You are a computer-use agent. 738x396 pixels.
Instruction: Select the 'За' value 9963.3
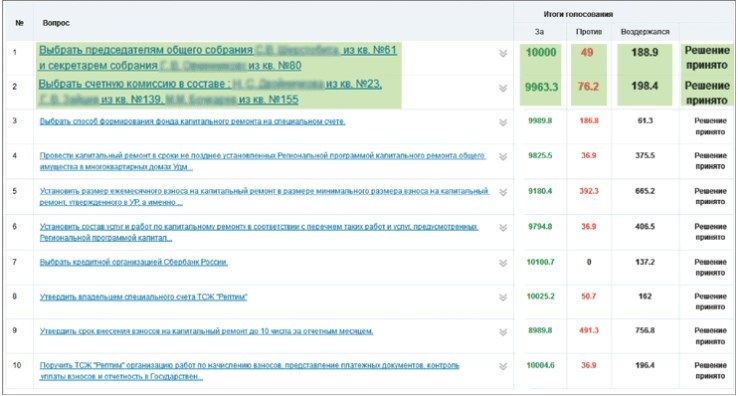(541, 87)
